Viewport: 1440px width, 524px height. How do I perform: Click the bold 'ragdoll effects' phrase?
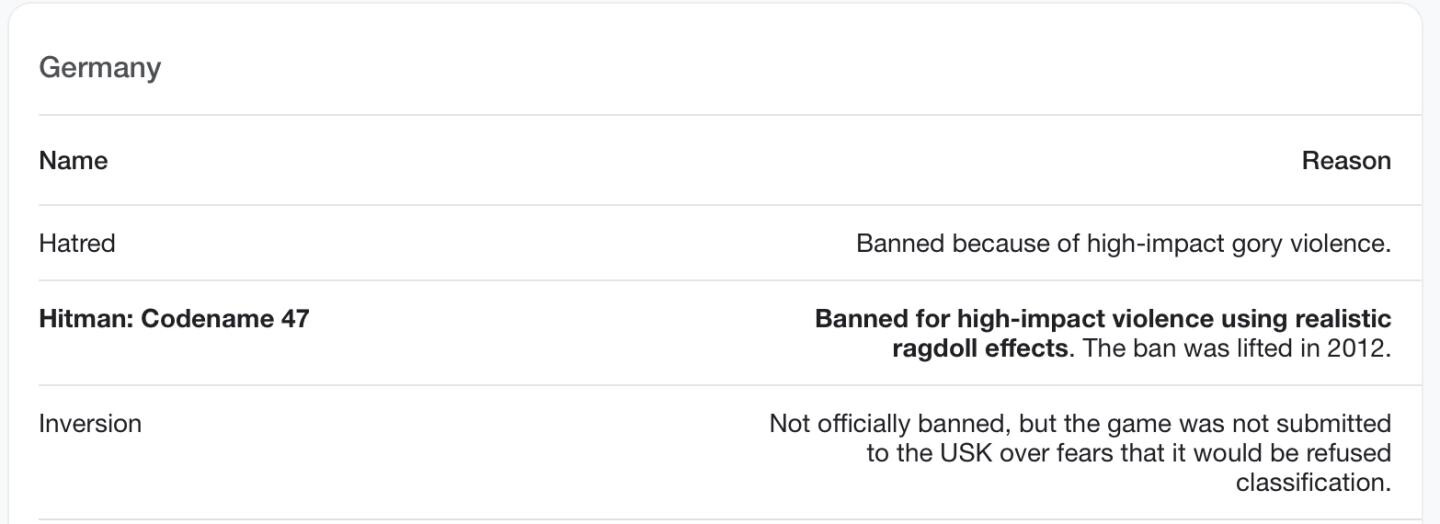[979, 349]
